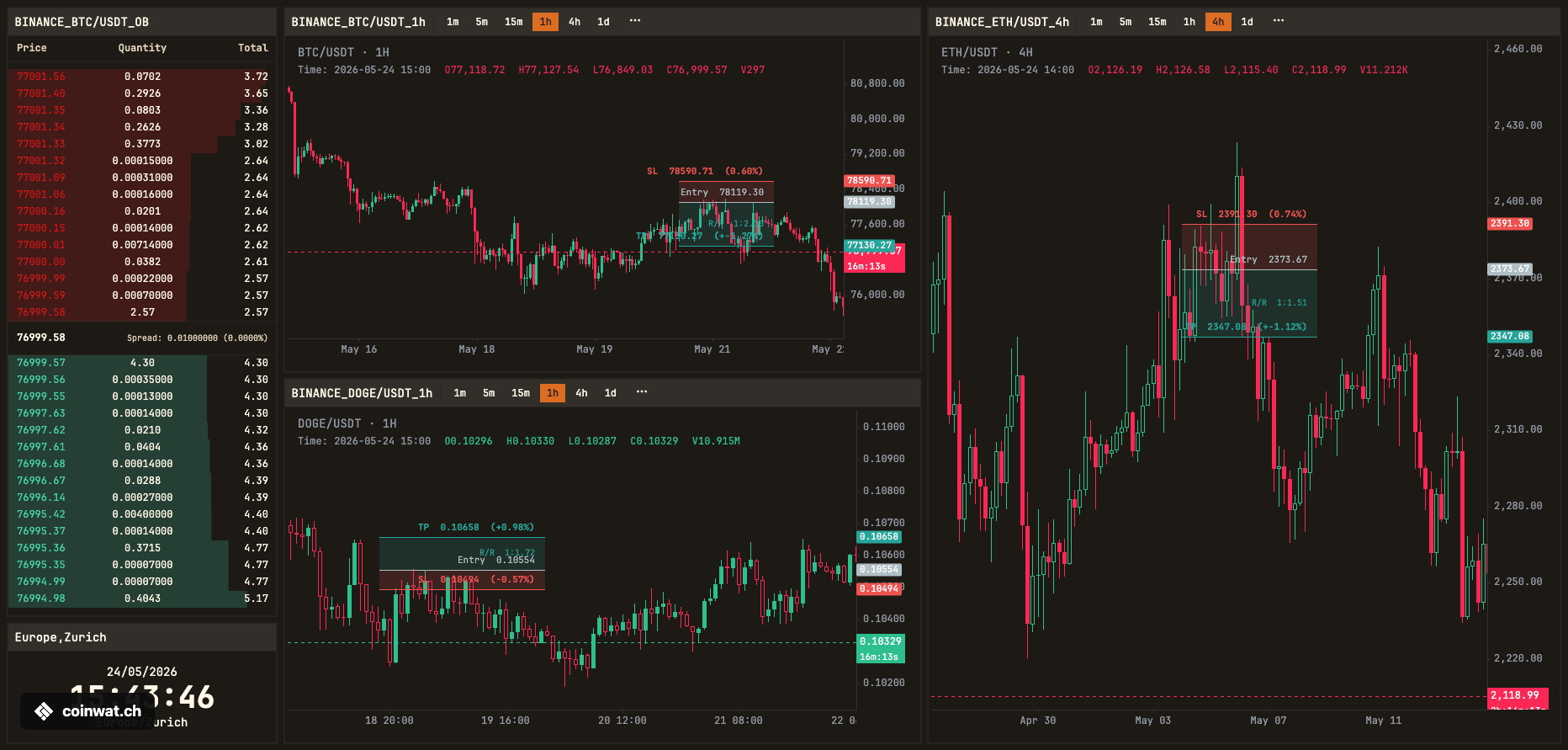Switch ETH/USDT chart to 1m timeframe

[1096, 22]
